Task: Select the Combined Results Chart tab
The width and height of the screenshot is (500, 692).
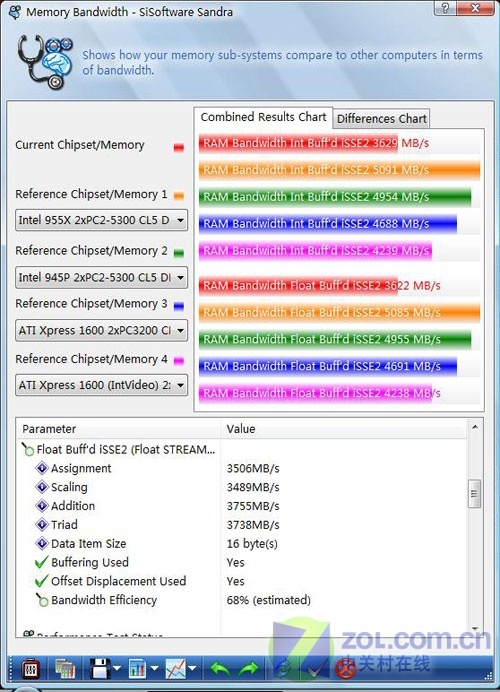Action: pyautogui.click(x=263, y=117)
